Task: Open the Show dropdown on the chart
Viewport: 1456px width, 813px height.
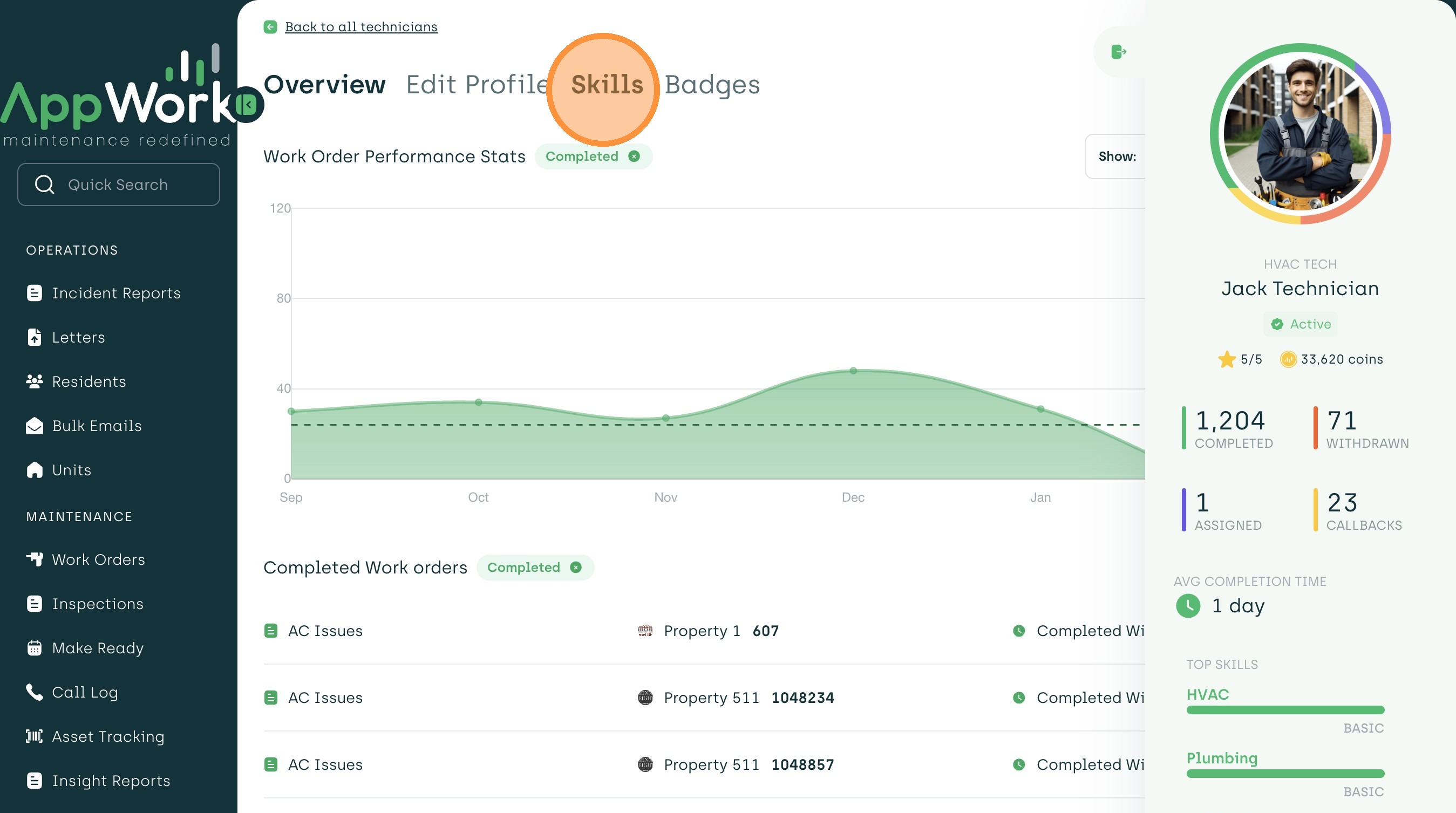Action: [x=1117, y=156]
